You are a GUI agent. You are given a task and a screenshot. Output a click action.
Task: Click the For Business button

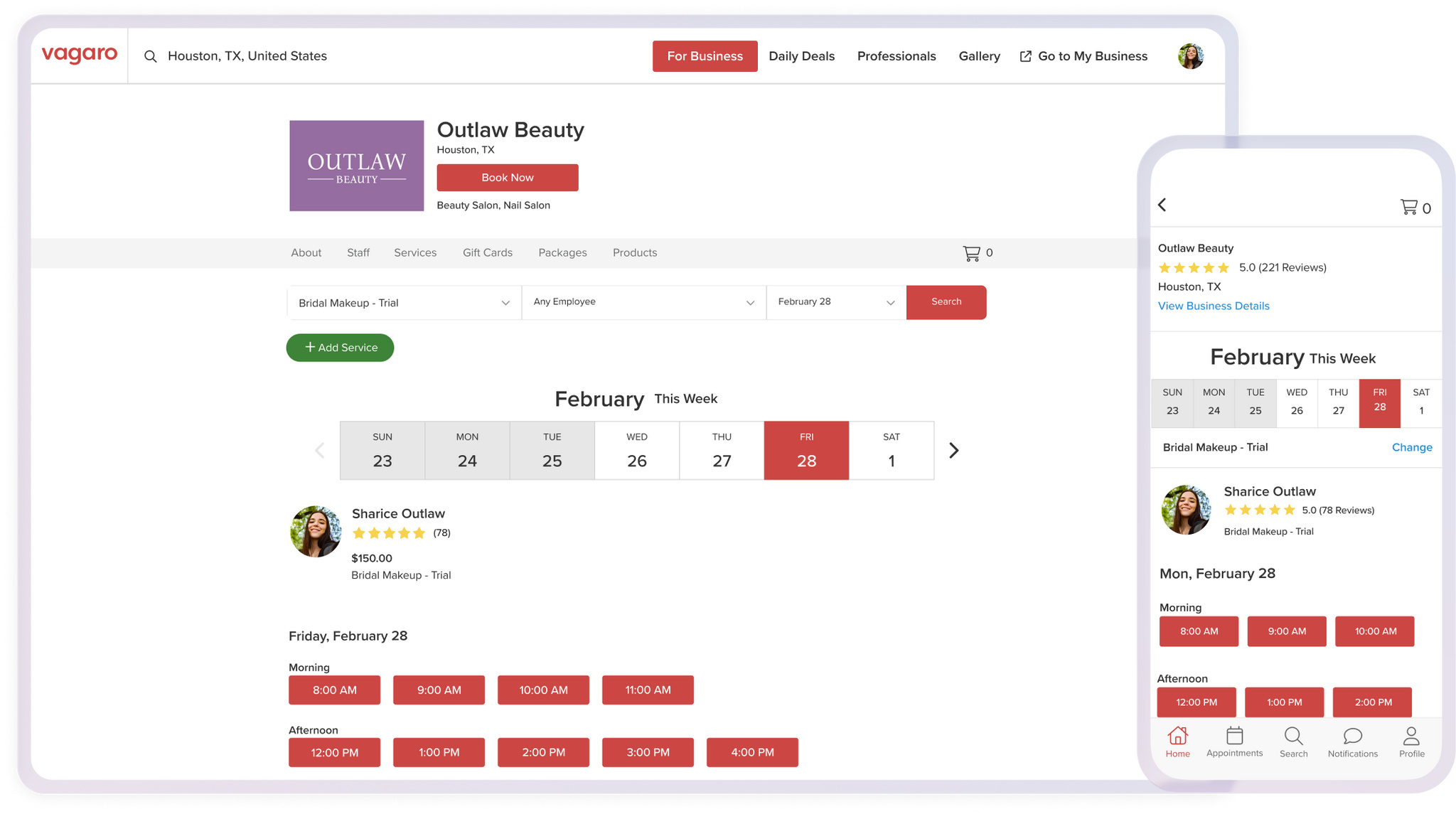[x=705, y=56]
